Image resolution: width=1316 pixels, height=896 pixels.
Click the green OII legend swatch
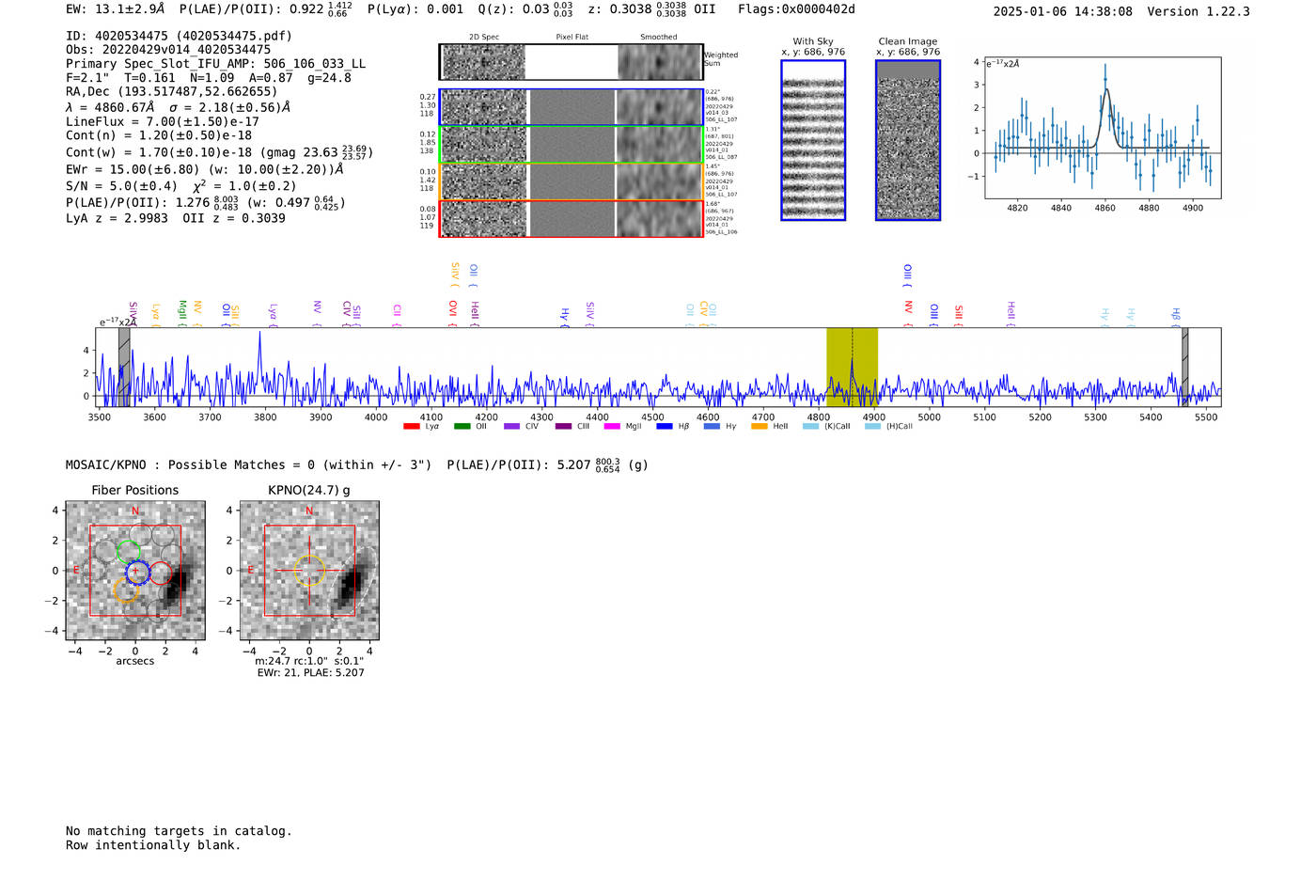click(x=462, y=427)
